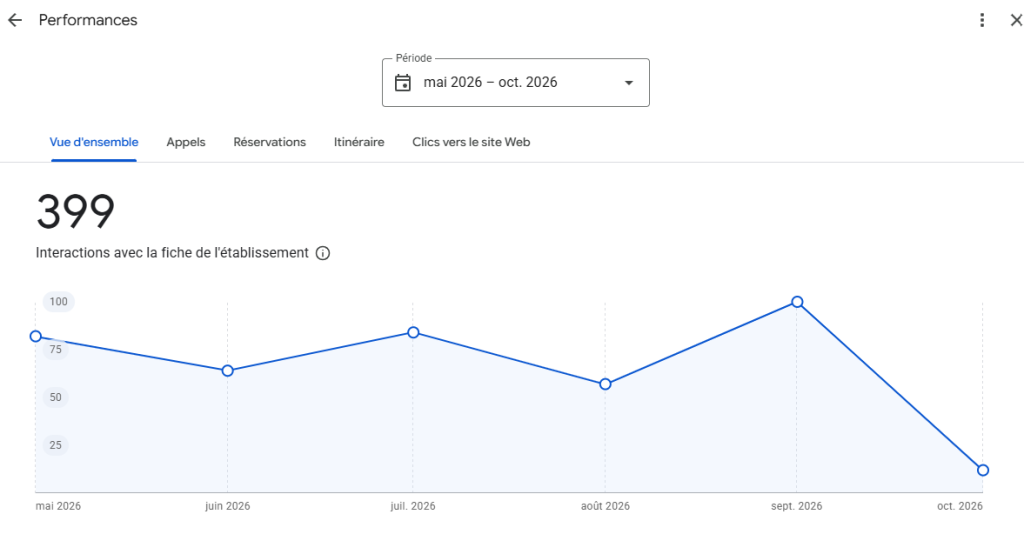Select the sept. 2026 peak data point

coord(797,302)
